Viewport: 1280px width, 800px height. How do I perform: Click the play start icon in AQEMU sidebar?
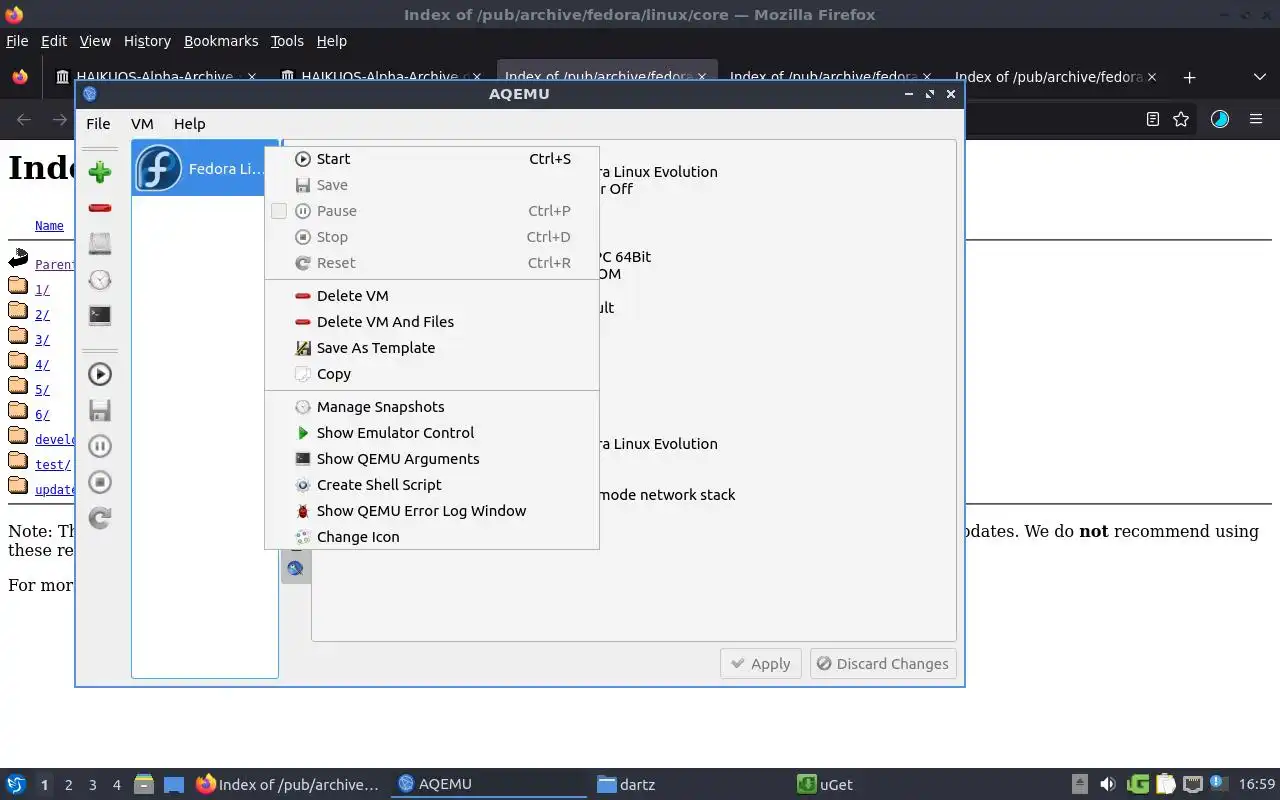[x=100, y=374]
